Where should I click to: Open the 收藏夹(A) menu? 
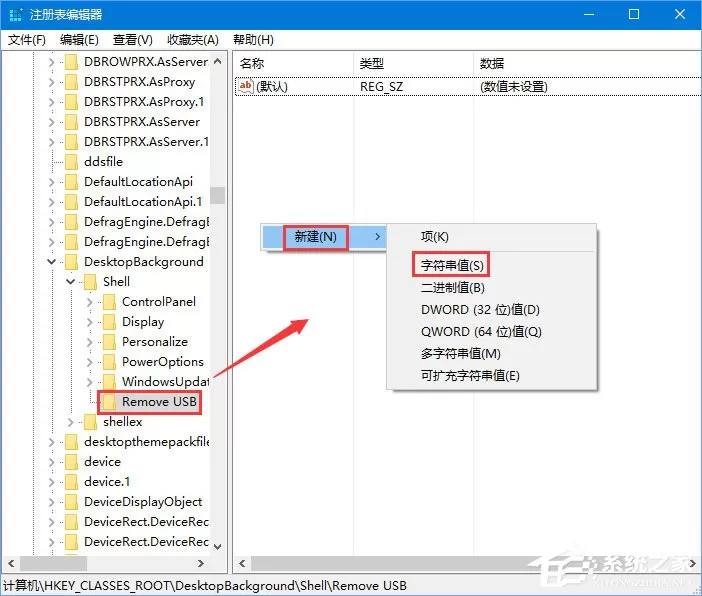pos(193,40)
